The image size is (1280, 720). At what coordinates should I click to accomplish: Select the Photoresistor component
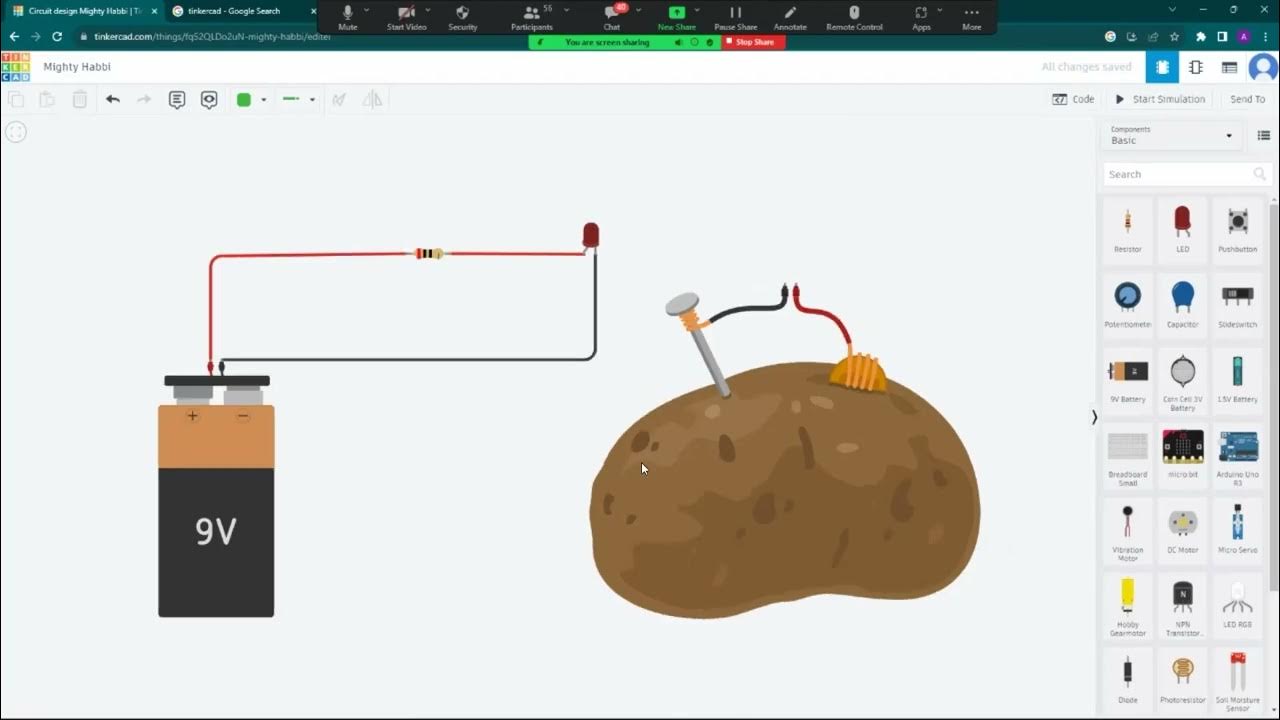(x=1183, y=680)
